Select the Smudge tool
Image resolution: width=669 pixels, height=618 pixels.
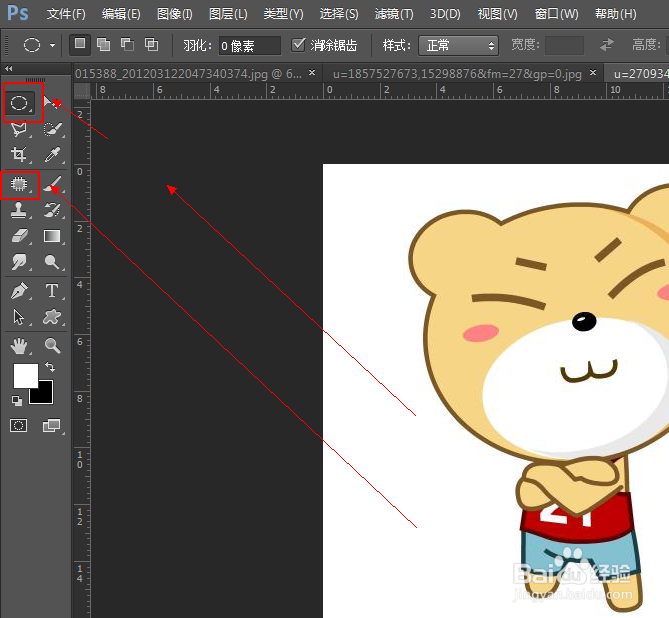pyautogui.click(x=19, y=262)
